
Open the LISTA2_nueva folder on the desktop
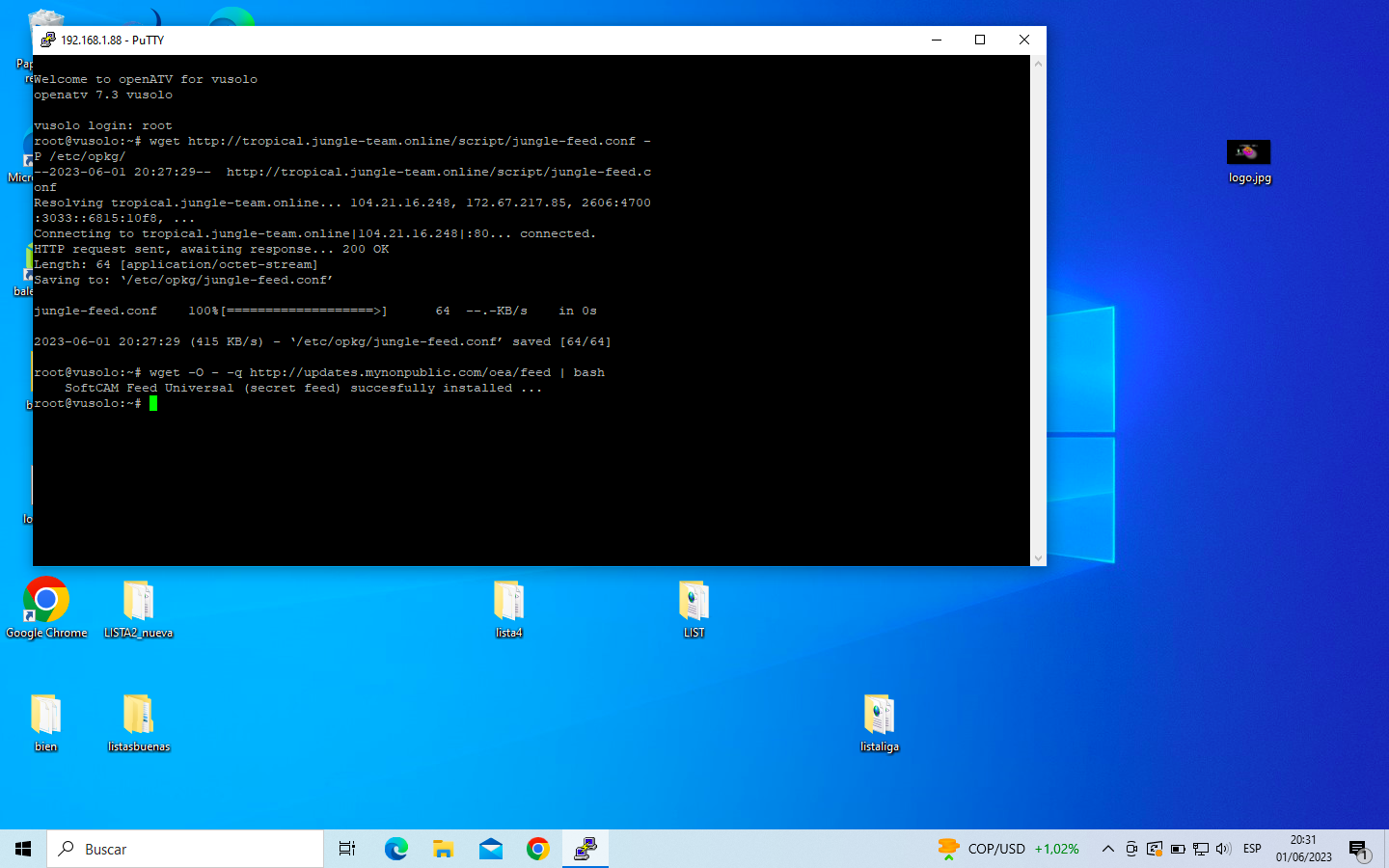pyautogui.click(x=138, y=602)
